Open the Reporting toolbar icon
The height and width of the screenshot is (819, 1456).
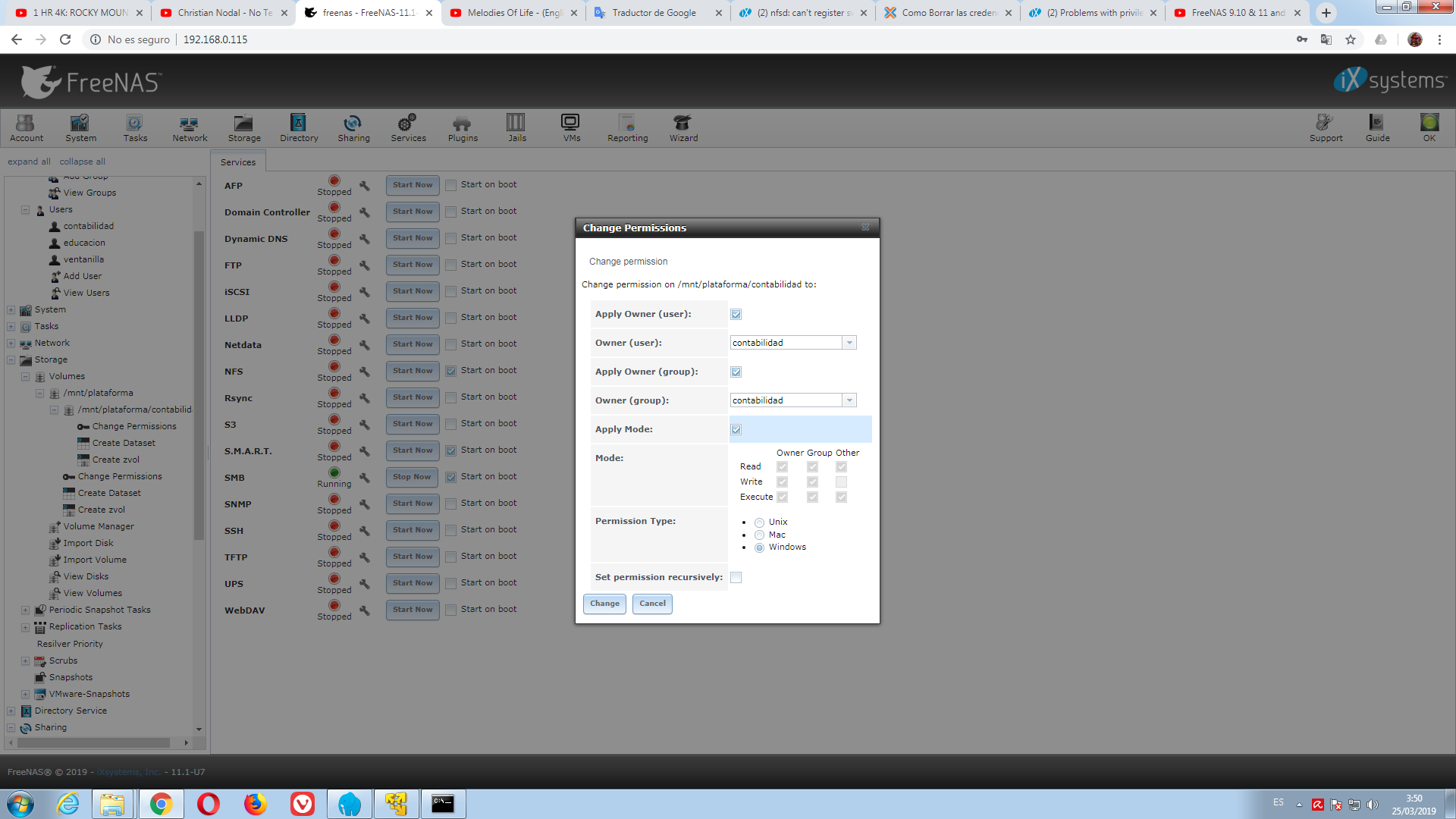(x=627, y=127)
